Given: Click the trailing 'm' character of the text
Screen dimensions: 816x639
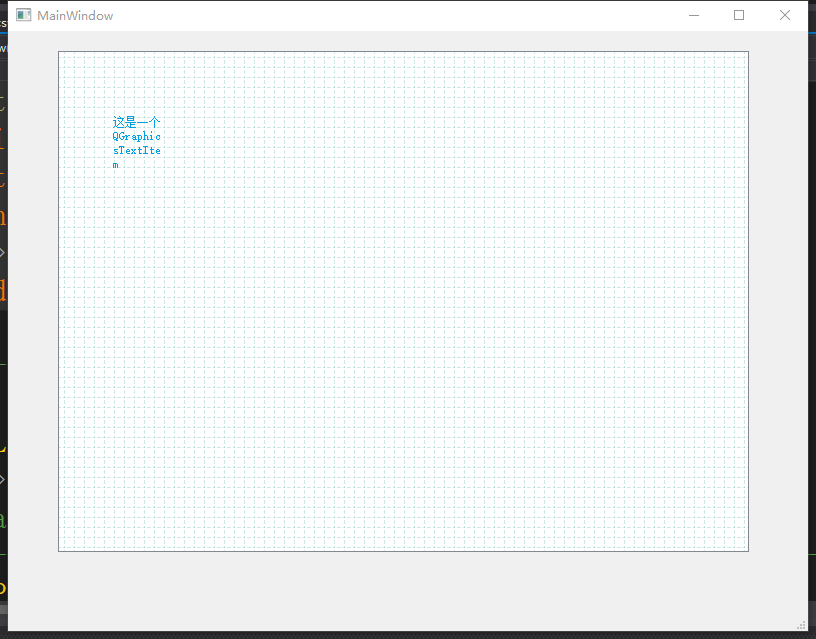Looking at the screenshot, I should click(115, 164).
